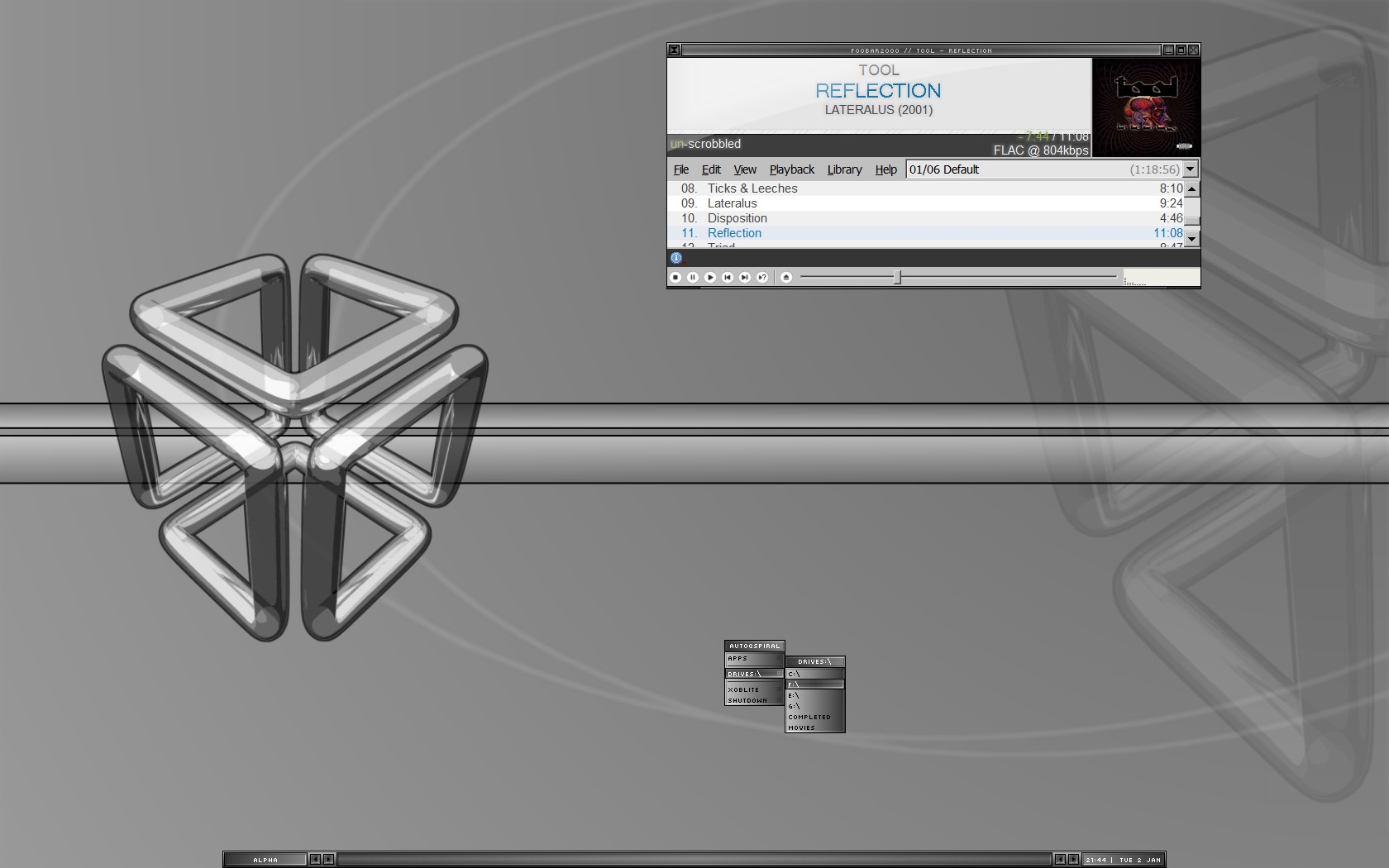Click the seek bar slider thumb

[x=897, y=278]
